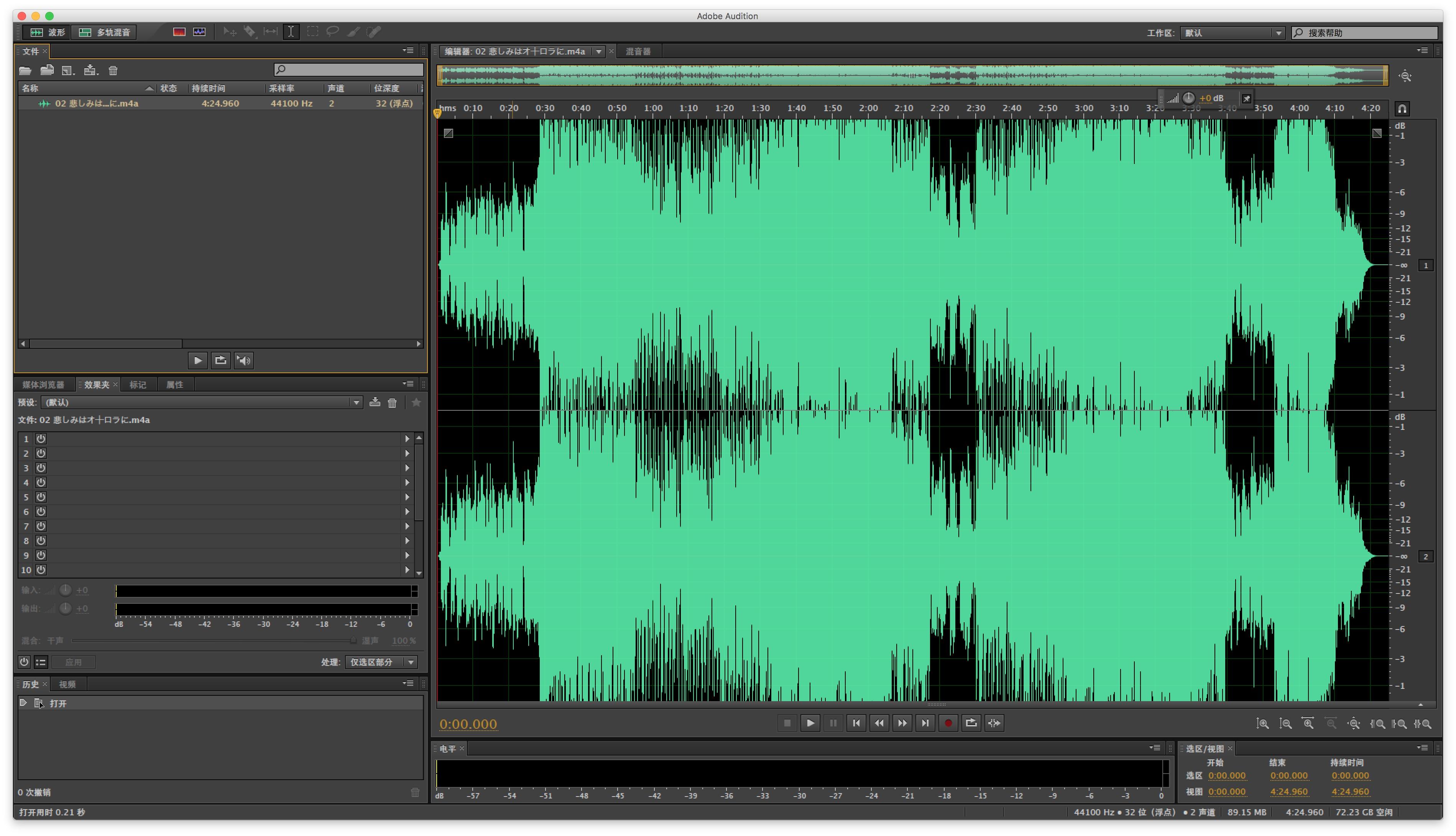Expand the Open history entry
Viewport: 1456px width, 836px height.
[23, 703]
